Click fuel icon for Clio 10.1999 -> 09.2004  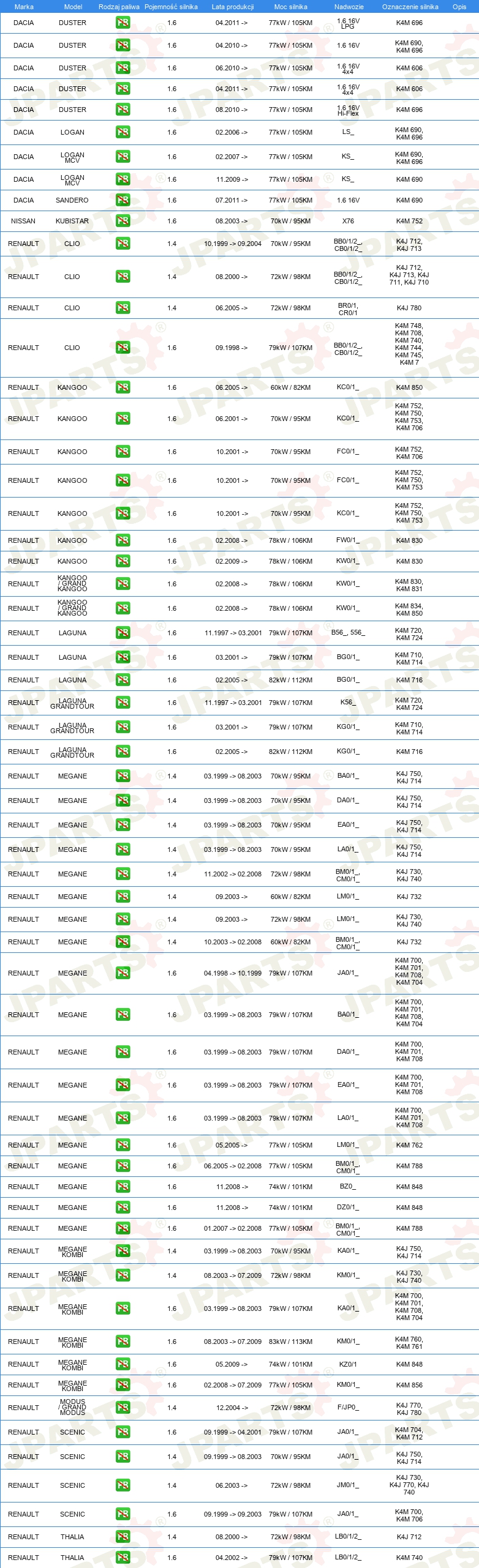pyautogui.click(x=123, y=244)
